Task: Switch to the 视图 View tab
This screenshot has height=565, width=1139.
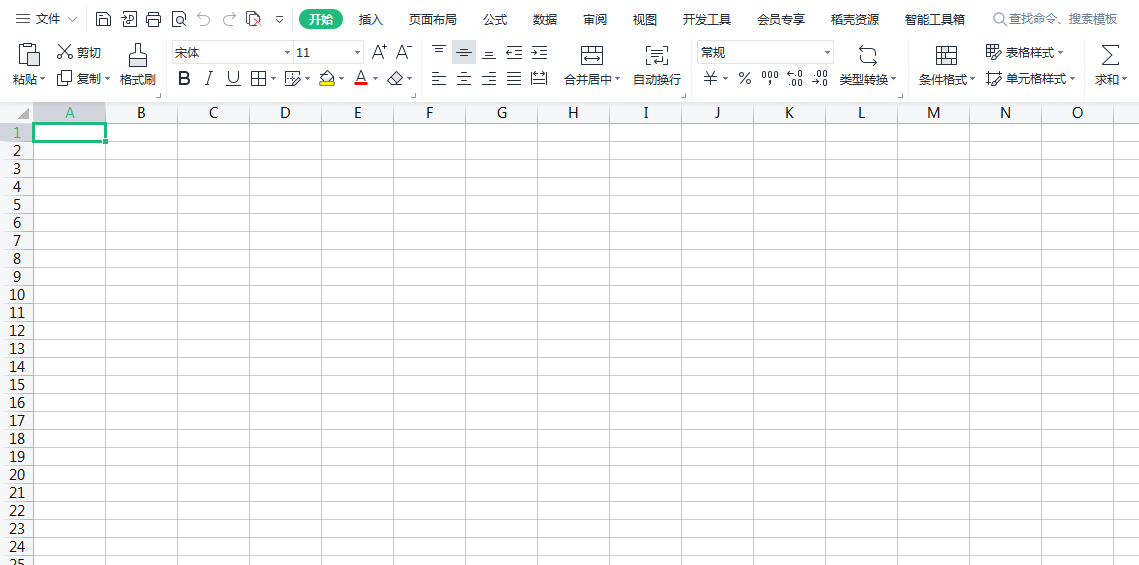Action: tap(644, 20)
